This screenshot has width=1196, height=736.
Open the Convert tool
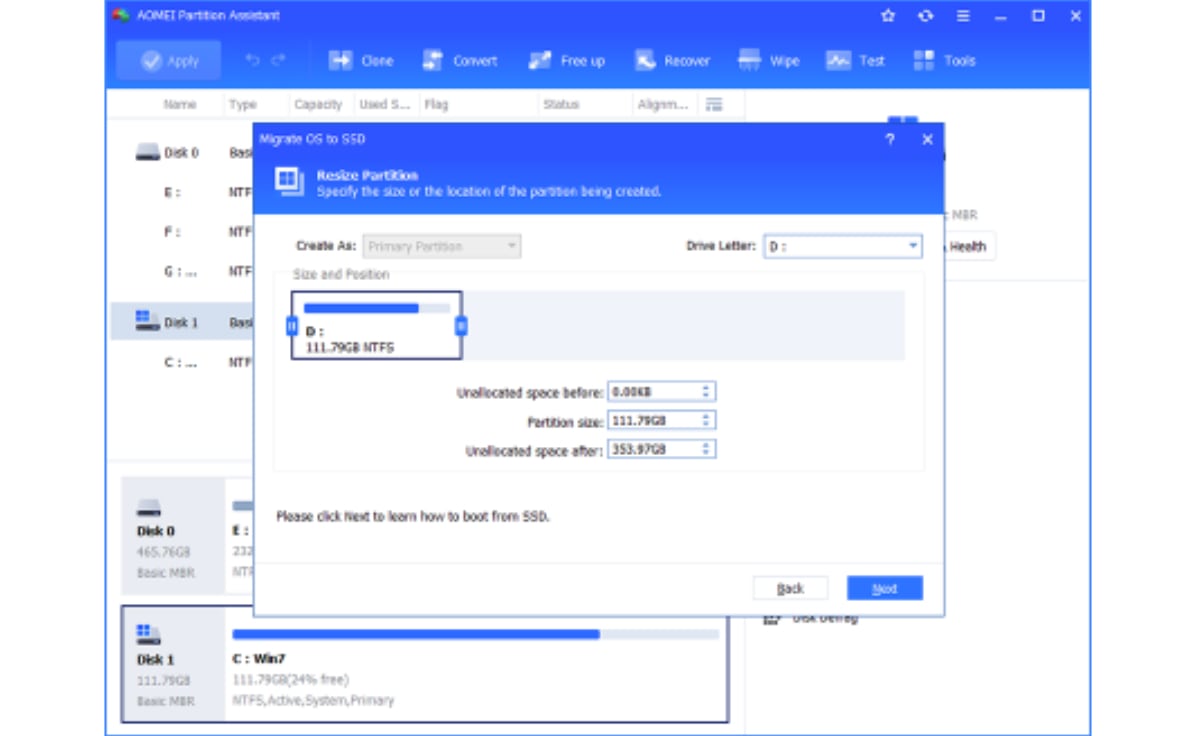pyautogui.click(x=460, y=61)
